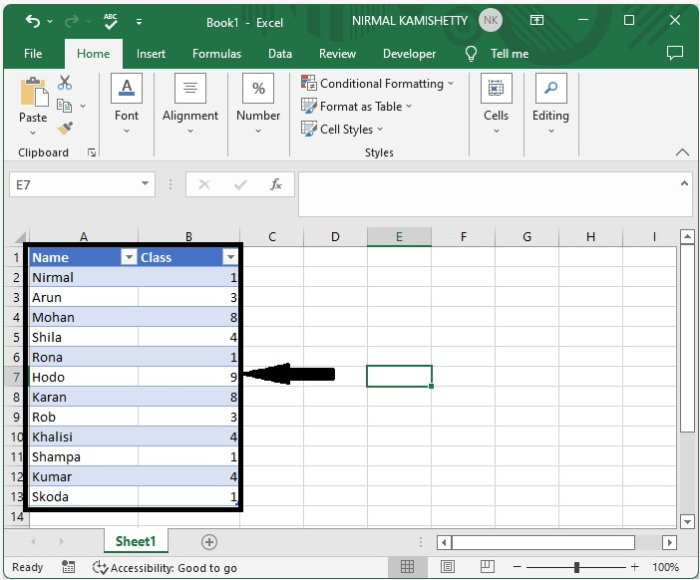Viewport: 700px width, 580px height.
Task: Click the Enter checkmark formula icon
Action: (x=240, y=184)
